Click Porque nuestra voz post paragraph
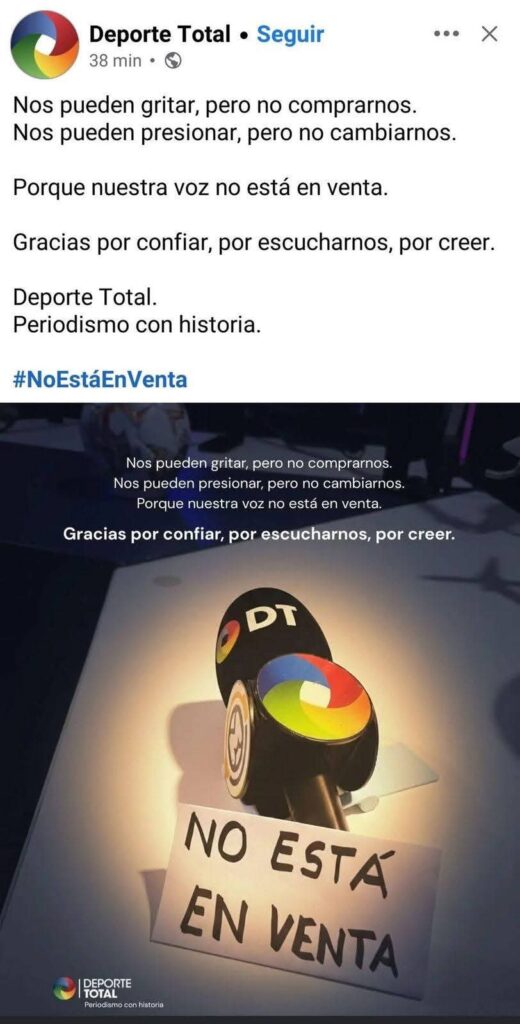520x1024 pixels. coord(201,189)
